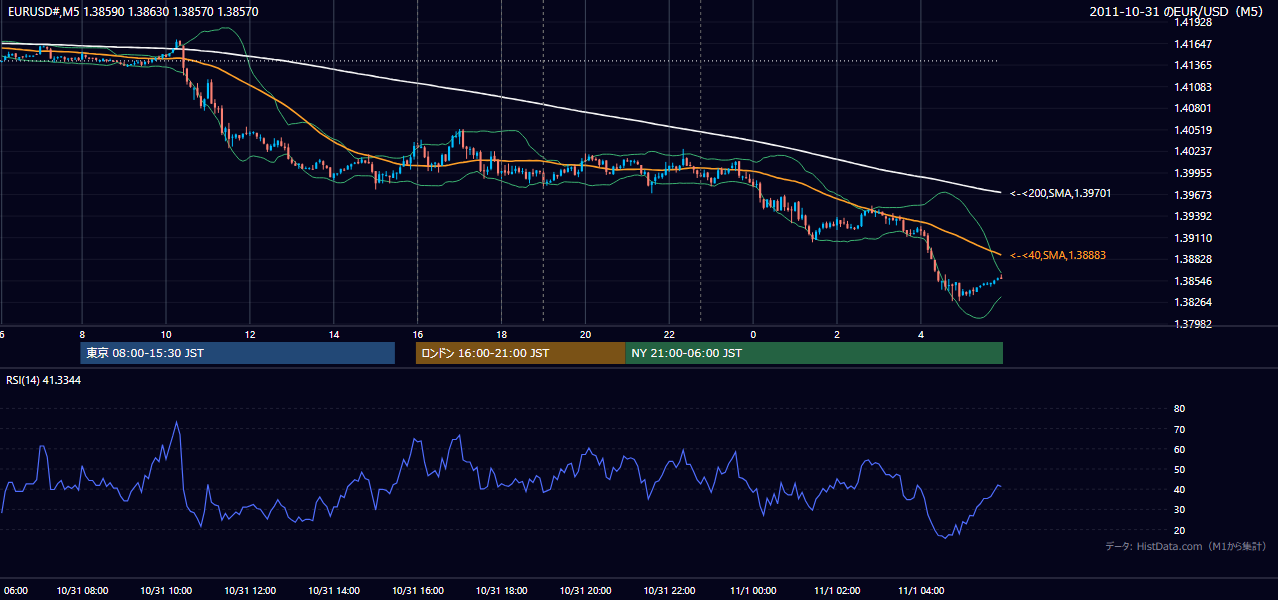The image size is (1278, 600).
Task: Click the 40 SMA 1.38883 label
Action: [1057, 256]
